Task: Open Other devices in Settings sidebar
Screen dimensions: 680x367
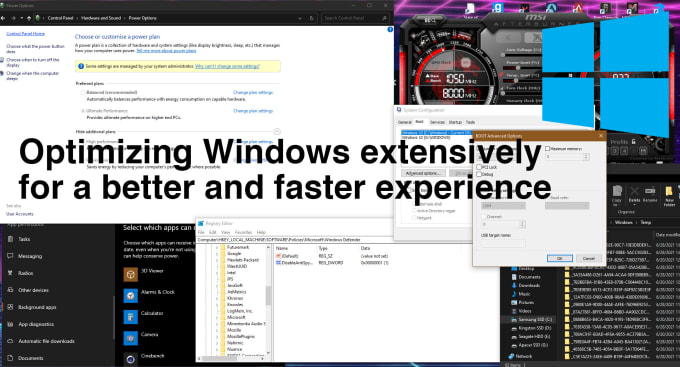Action: (28, 290)
